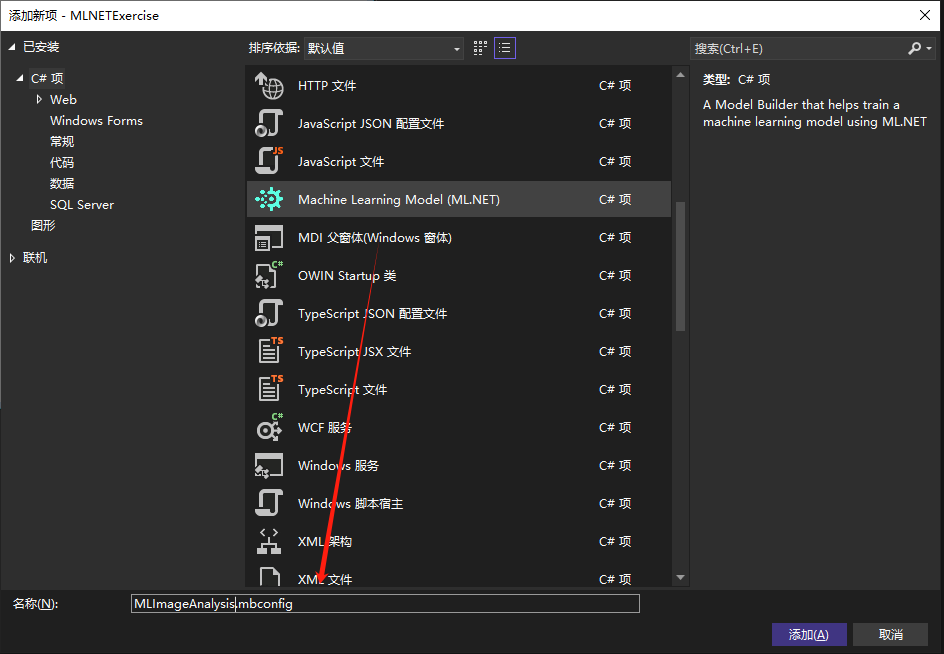Select the XML 文件 template icon
The width and height of the screenshot is (944, 654).
[x=268, y=578]
